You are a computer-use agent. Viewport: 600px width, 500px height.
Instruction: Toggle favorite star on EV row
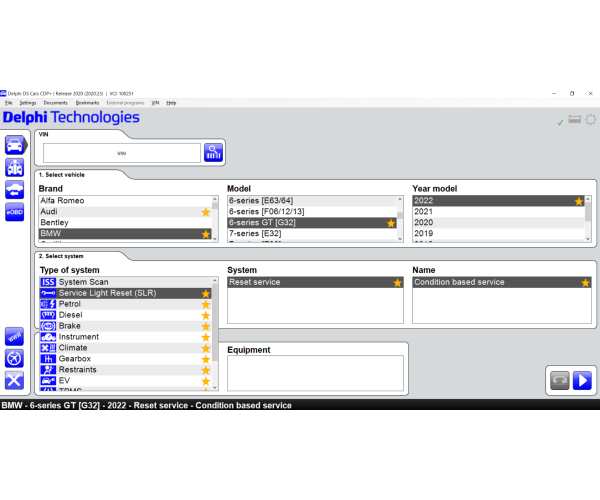click(x=206, y=381)
